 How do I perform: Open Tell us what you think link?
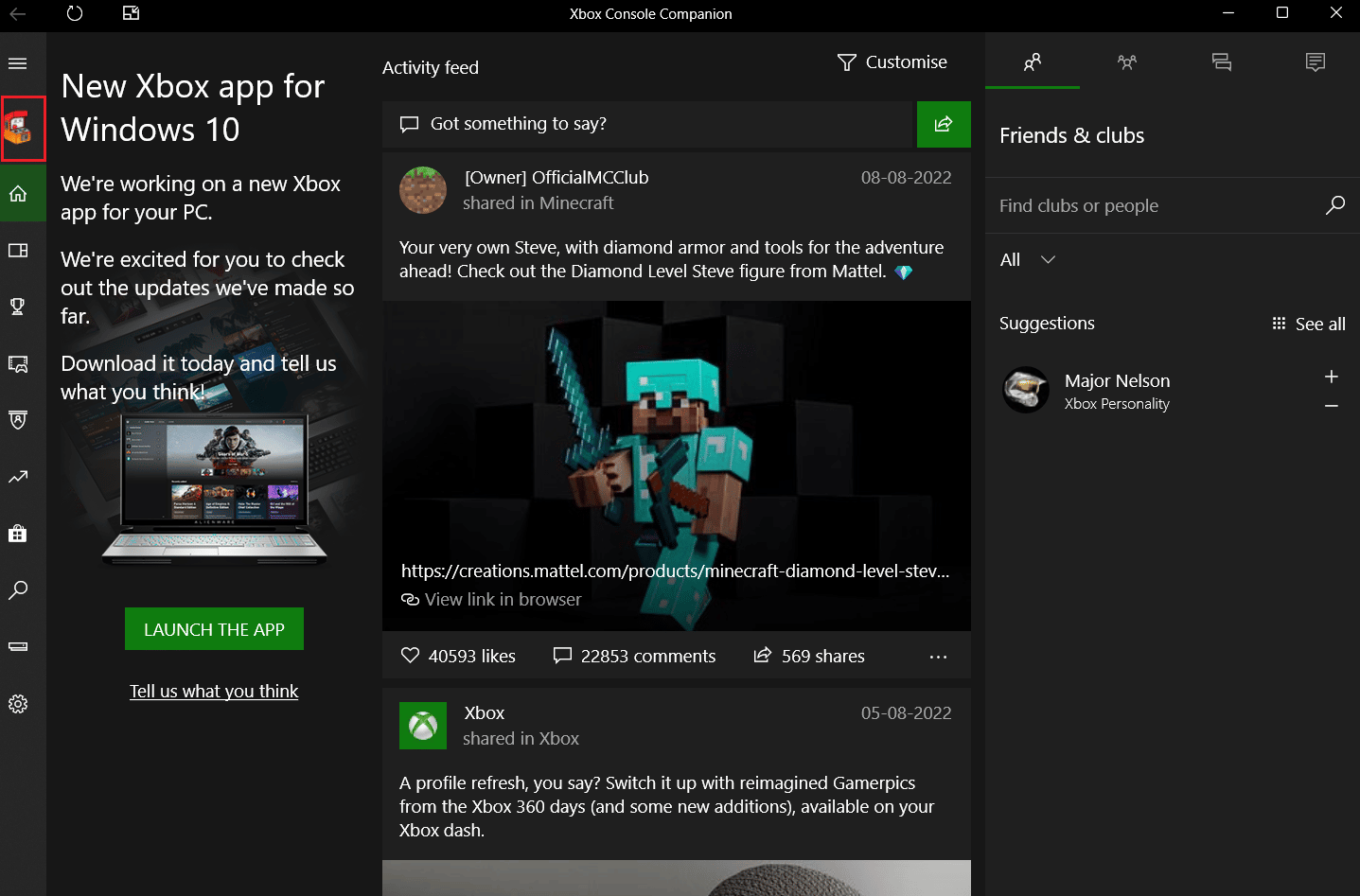click(x=214, y=692)
